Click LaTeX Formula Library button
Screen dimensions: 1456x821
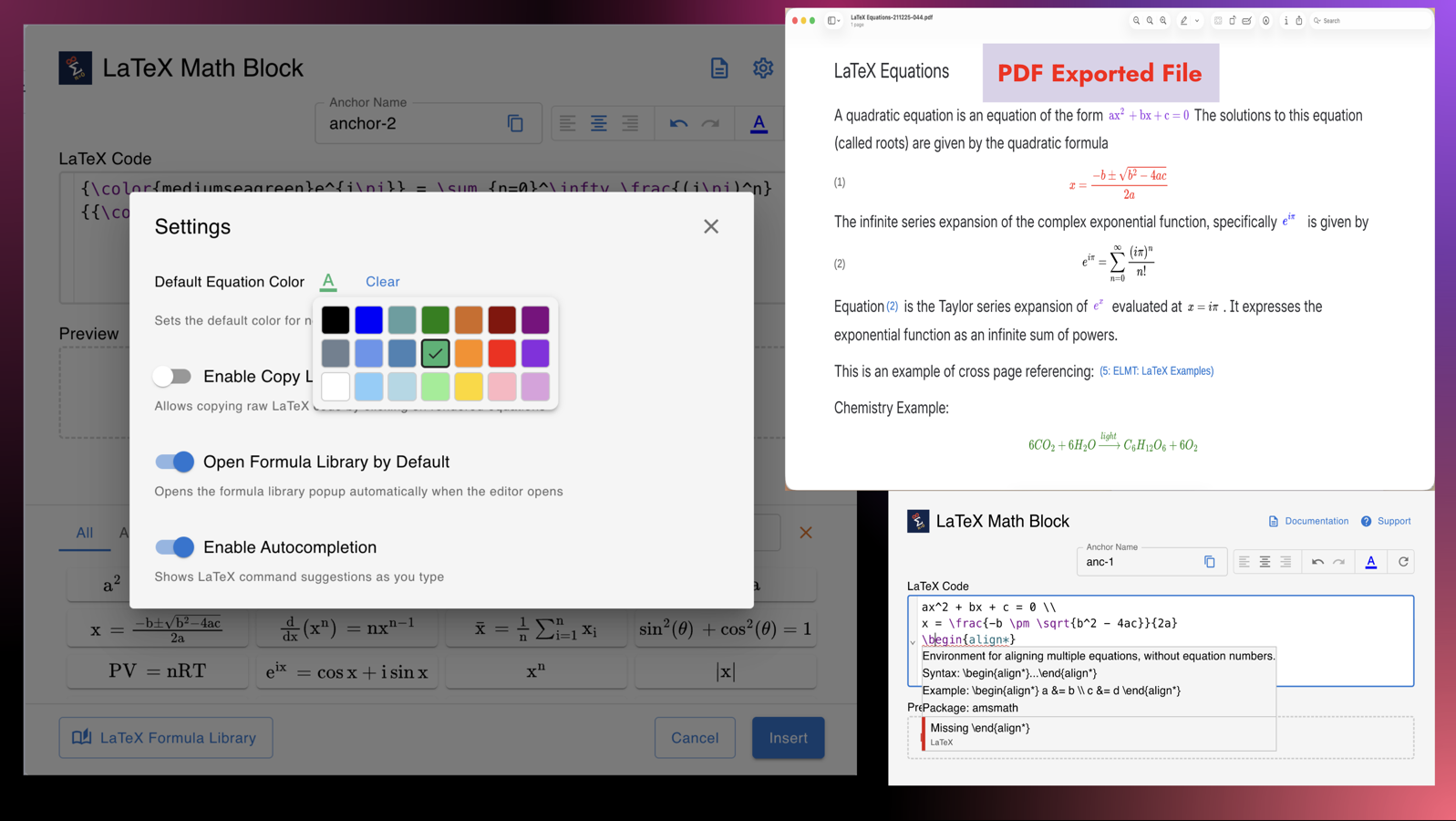point(166,737)
